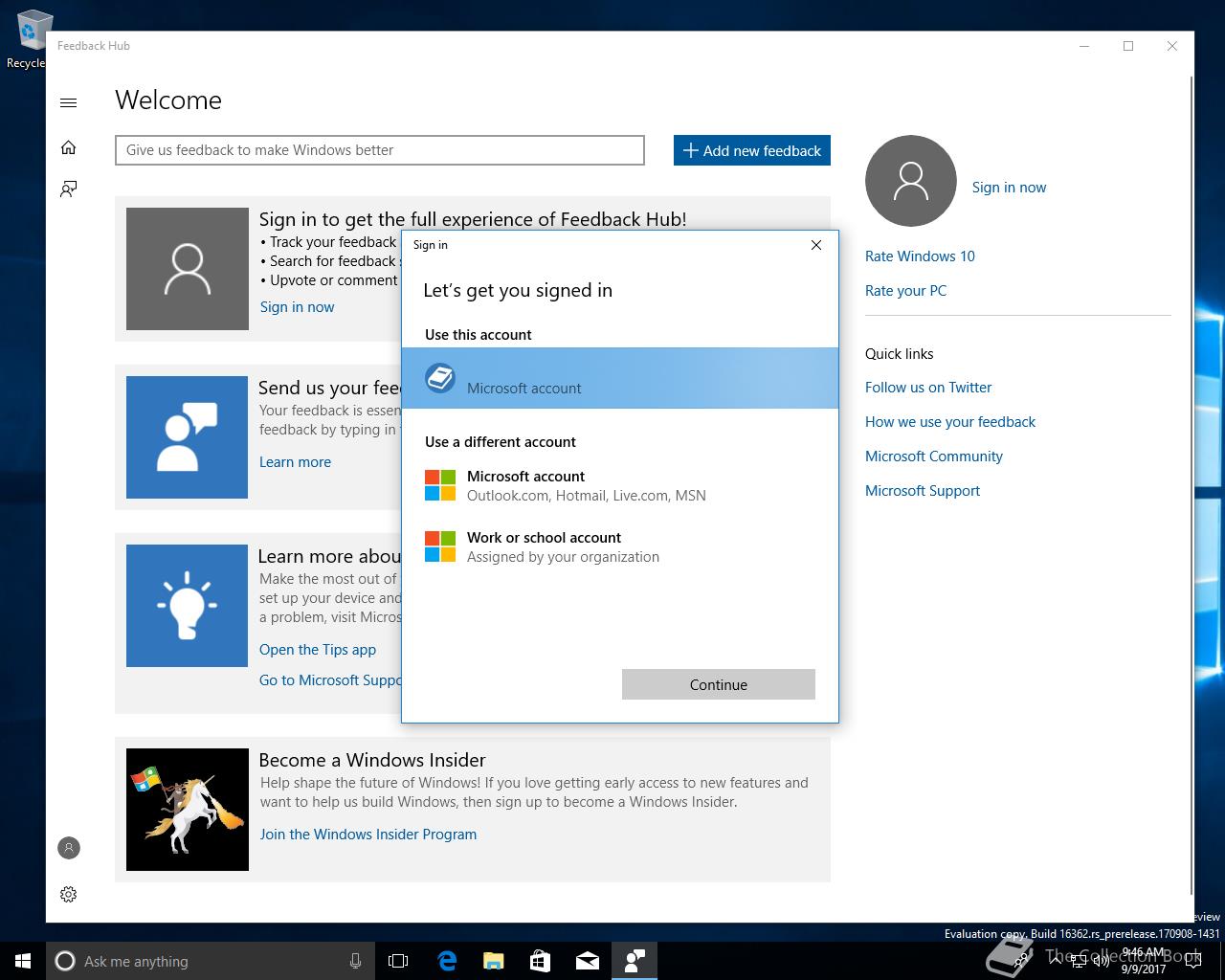This screenshot has height=980, width=1225.
Task: Open Rate Windows 10 link
Action: coord(920,256)
